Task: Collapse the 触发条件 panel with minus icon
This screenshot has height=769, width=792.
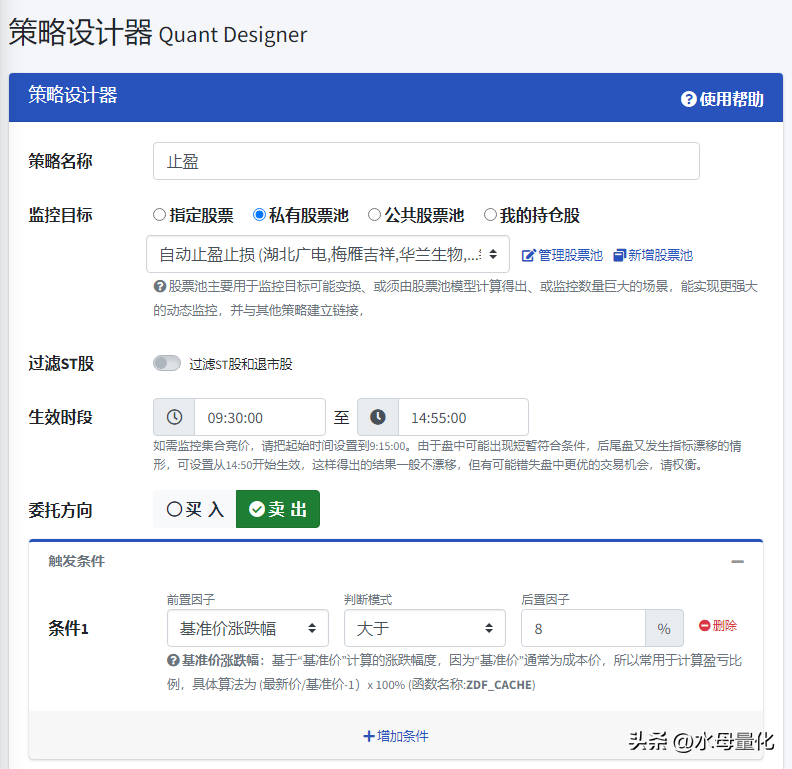Action: [x=737, y=561]
